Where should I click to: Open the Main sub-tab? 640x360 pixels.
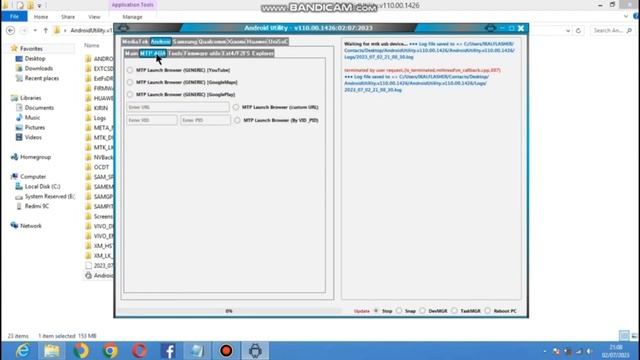coord(131,53)
